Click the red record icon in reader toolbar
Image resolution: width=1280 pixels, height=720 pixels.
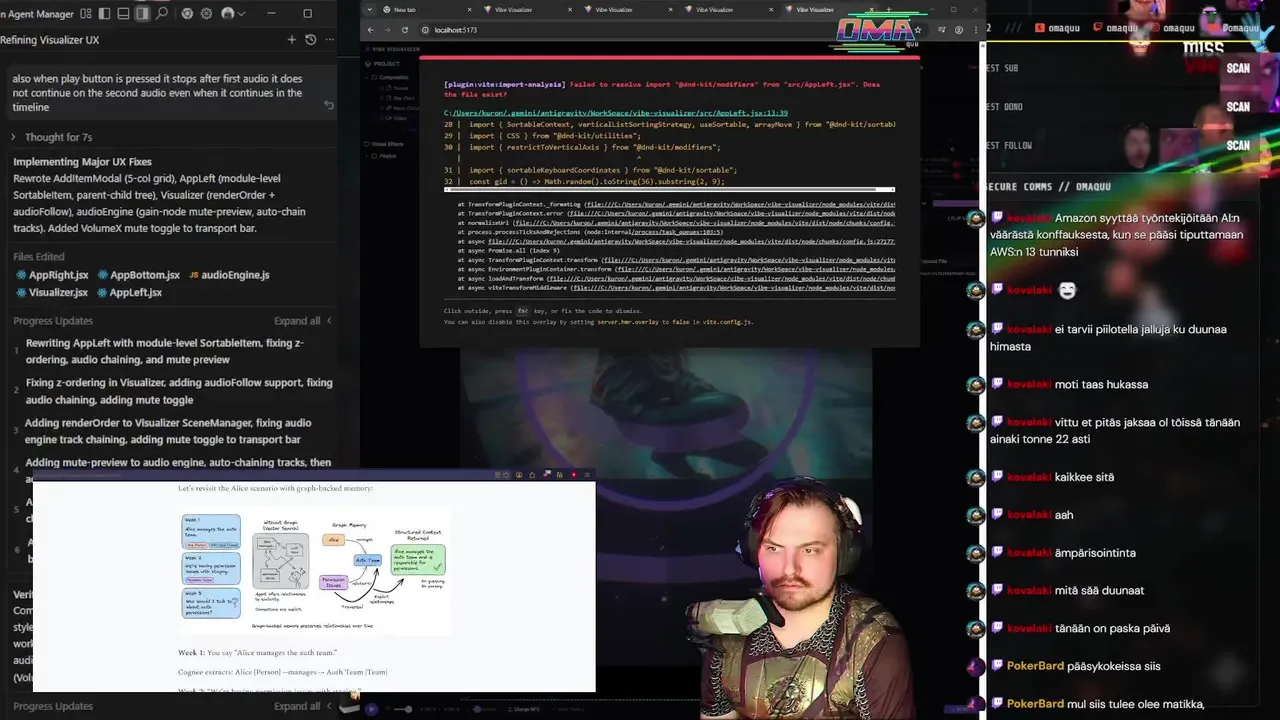[x=574, y=475]
